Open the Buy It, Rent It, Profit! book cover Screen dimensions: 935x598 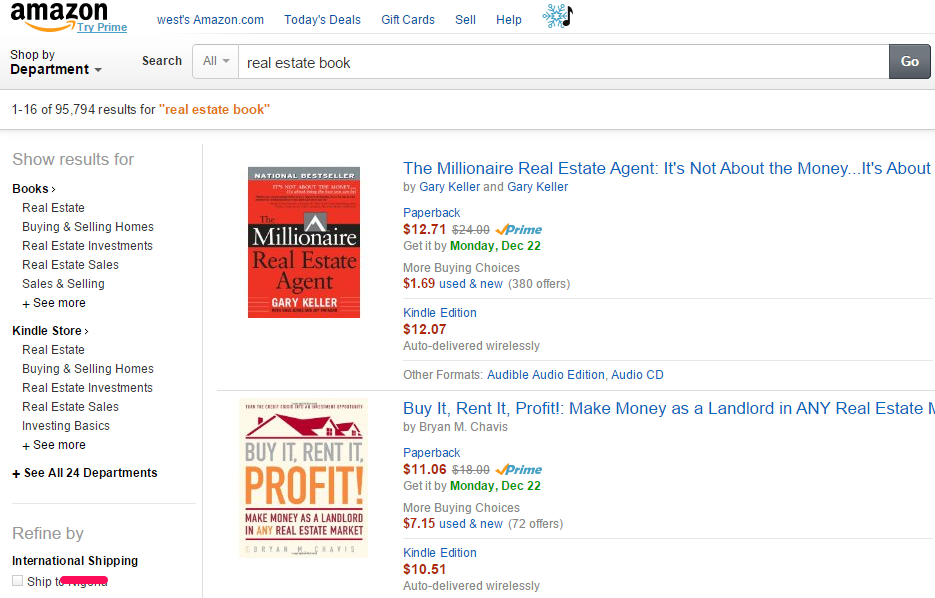point(304,478)
